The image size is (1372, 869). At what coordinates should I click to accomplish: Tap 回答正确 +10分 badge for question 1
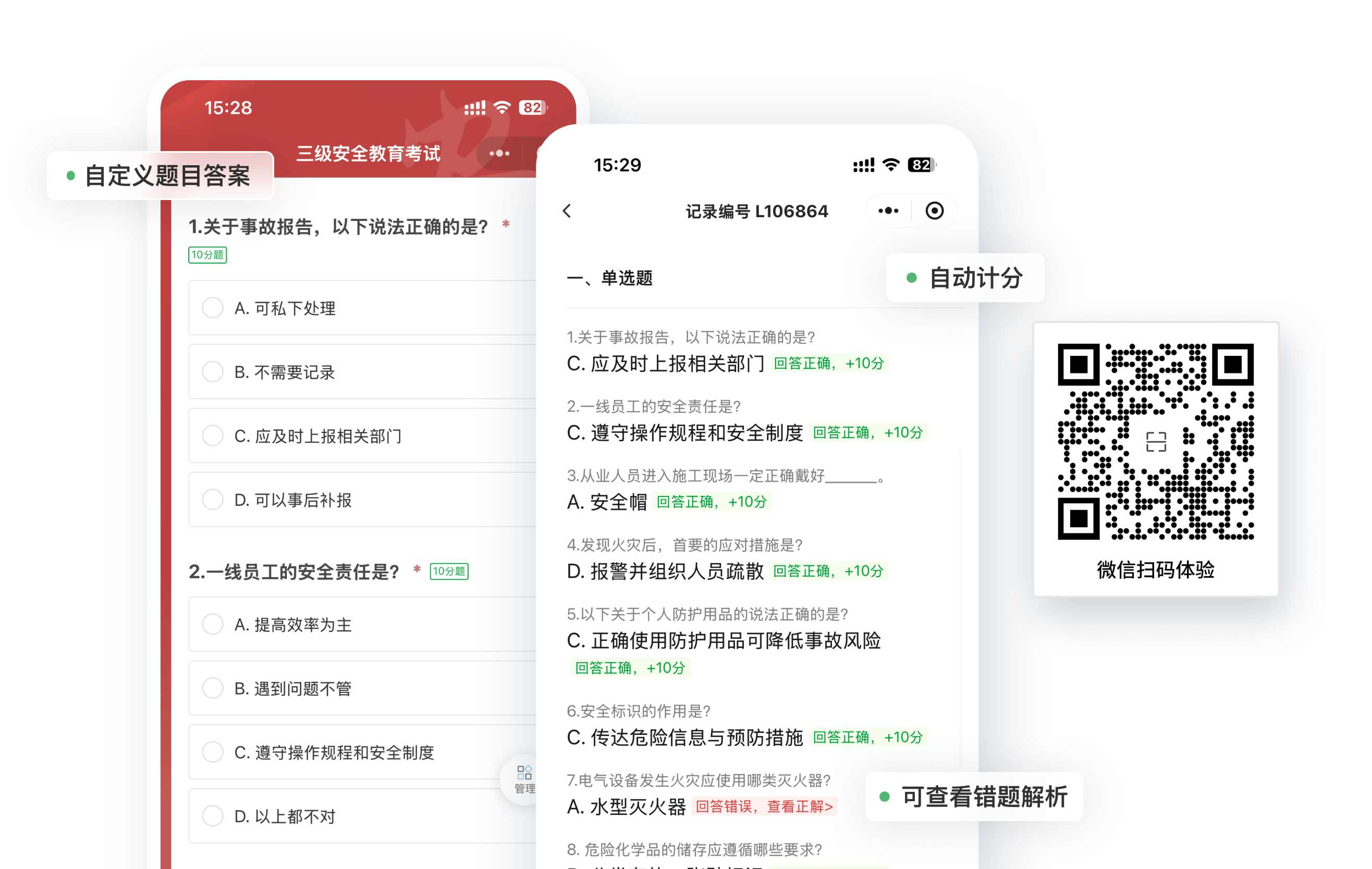click(x=829, y=363)
